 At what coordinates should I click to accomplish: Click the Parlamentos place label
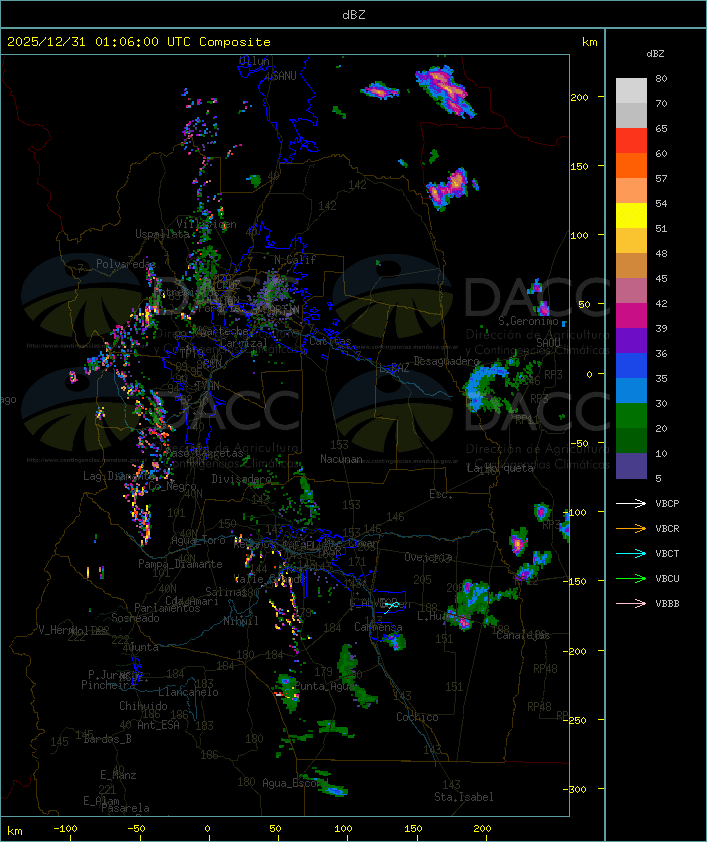(x=167, y=608)
